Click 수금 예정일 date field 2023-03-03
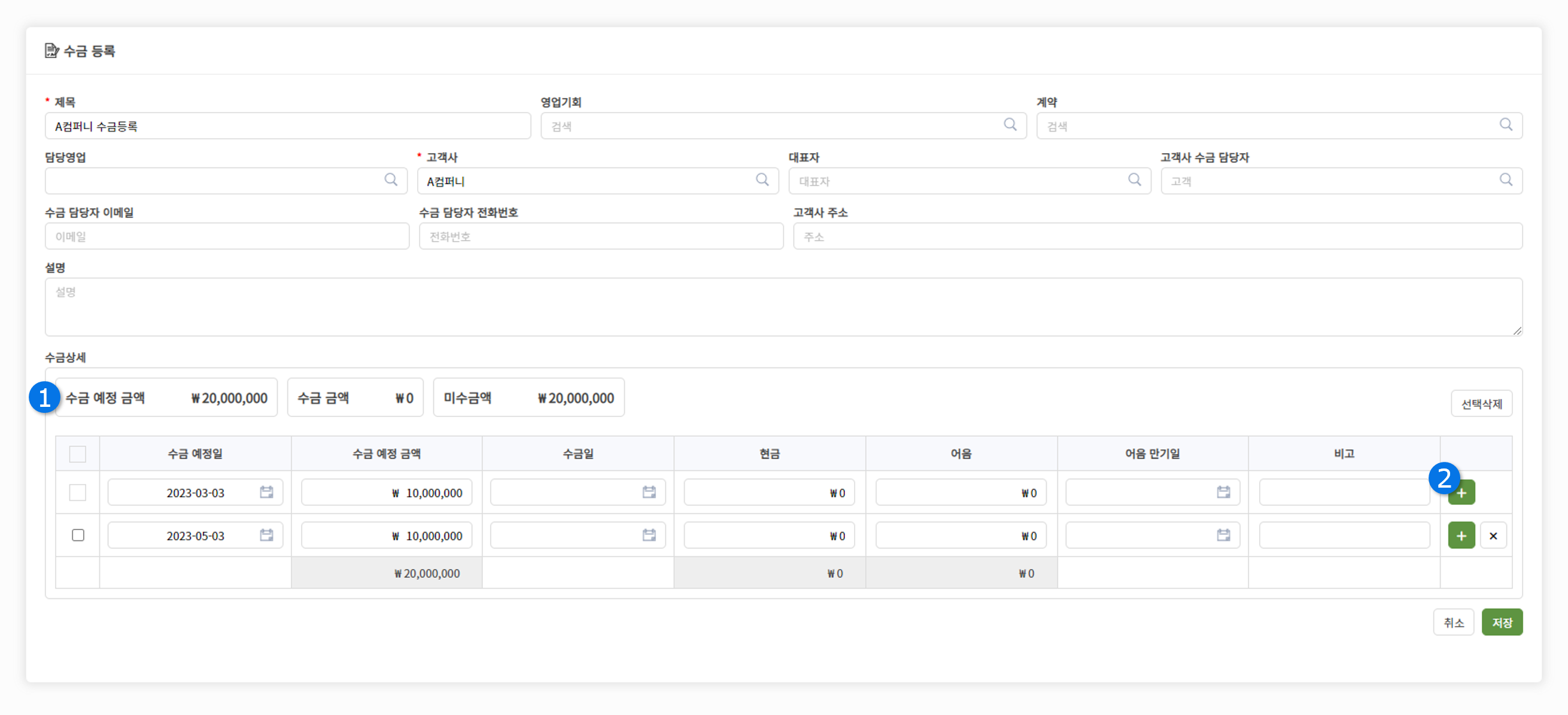The height and width of the screenshot is (715, 1568). 195,492
